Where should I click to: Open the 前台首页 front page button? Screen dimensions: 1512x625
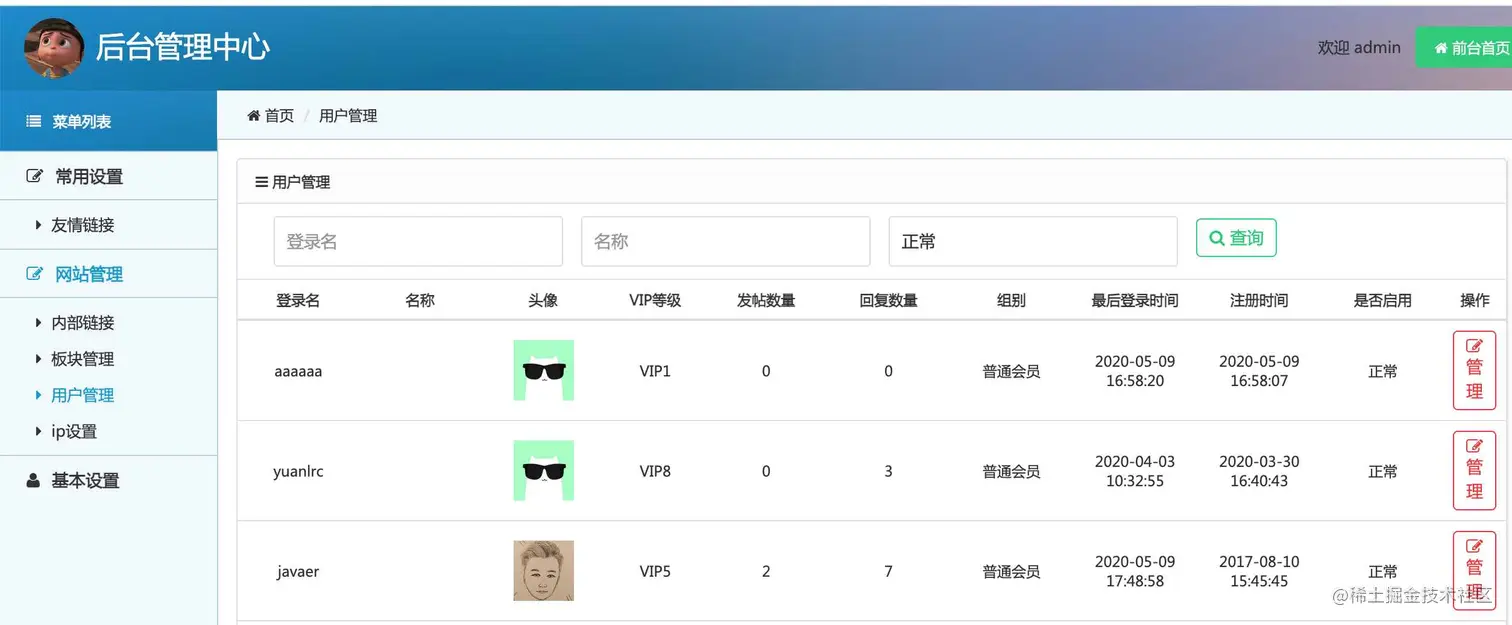(1464, 48)
